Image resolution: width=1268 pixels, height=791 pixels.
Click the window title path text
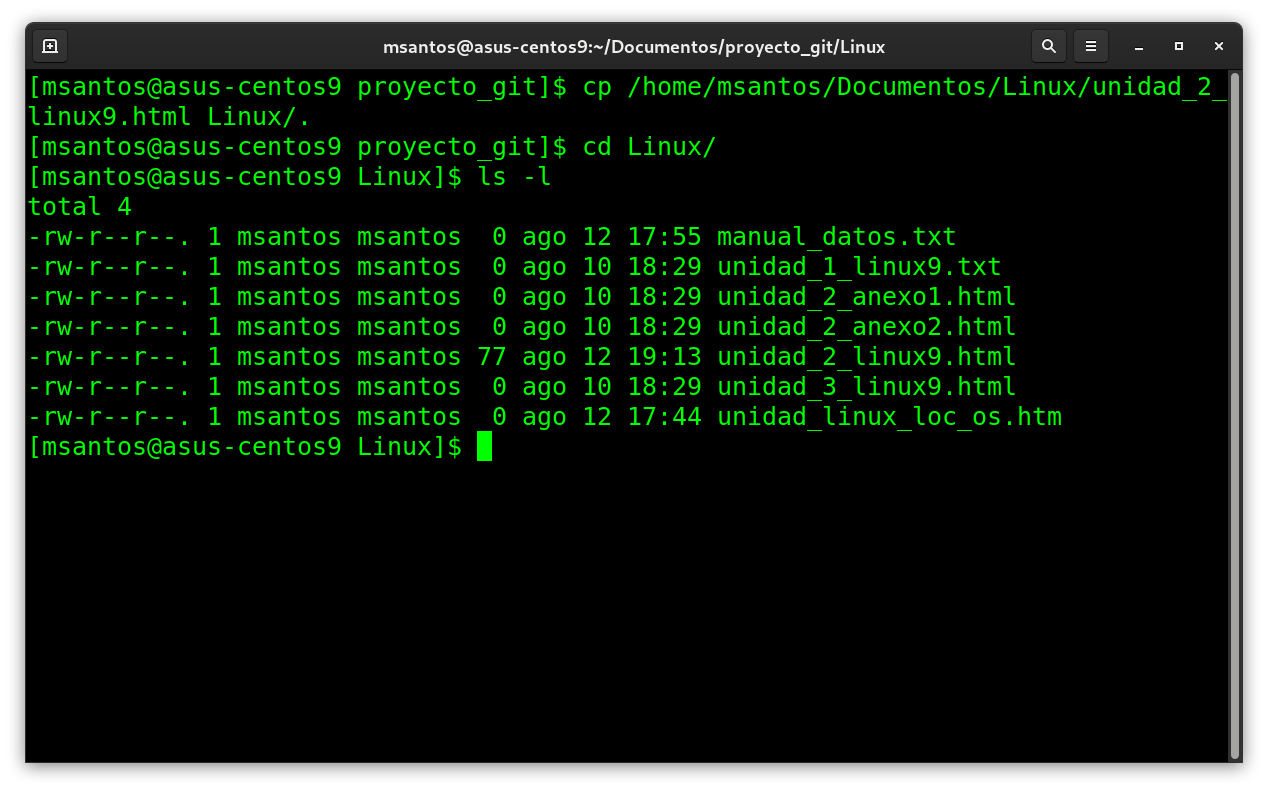tap(633, 47)
